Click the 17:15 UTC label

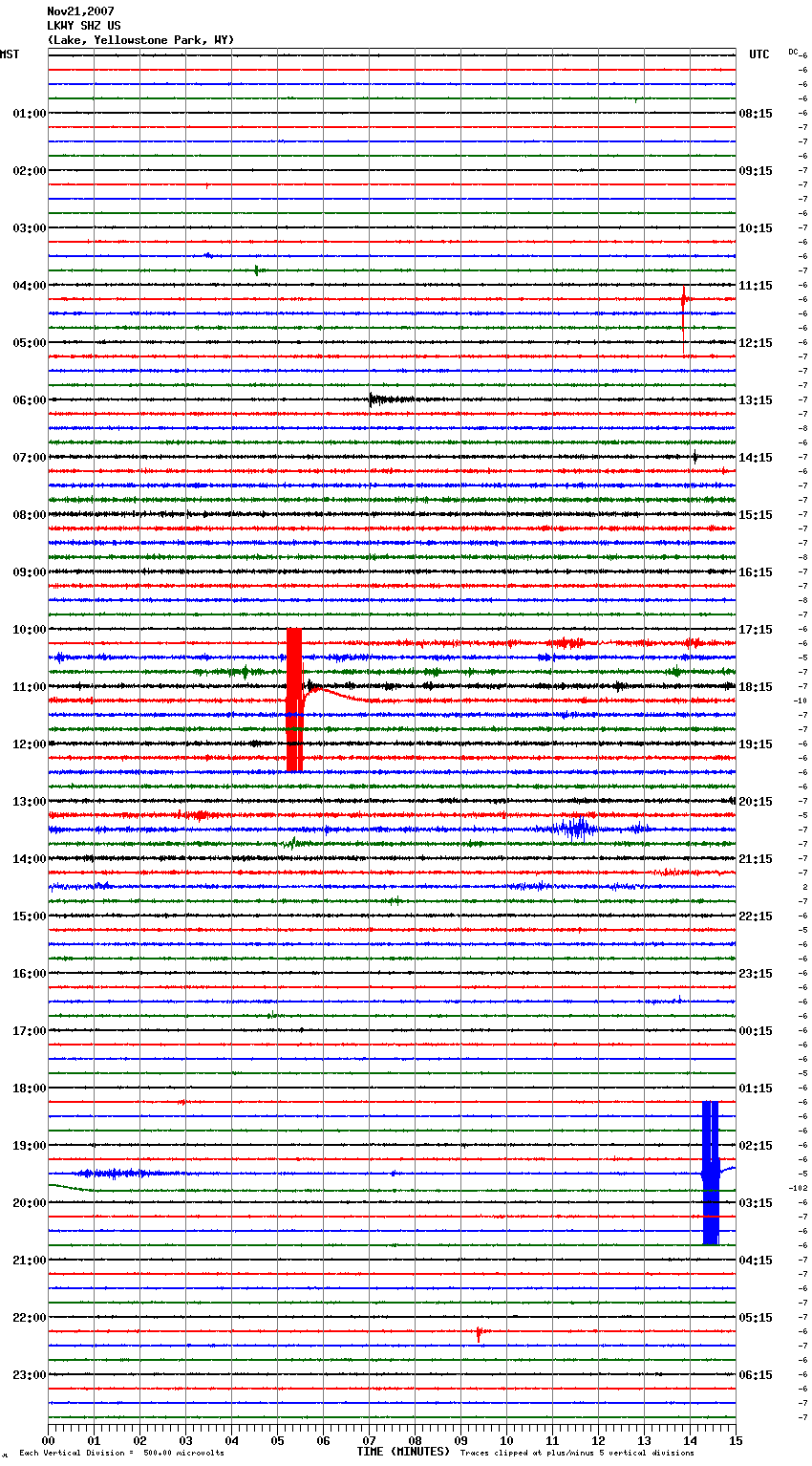(x=756, y=630)
